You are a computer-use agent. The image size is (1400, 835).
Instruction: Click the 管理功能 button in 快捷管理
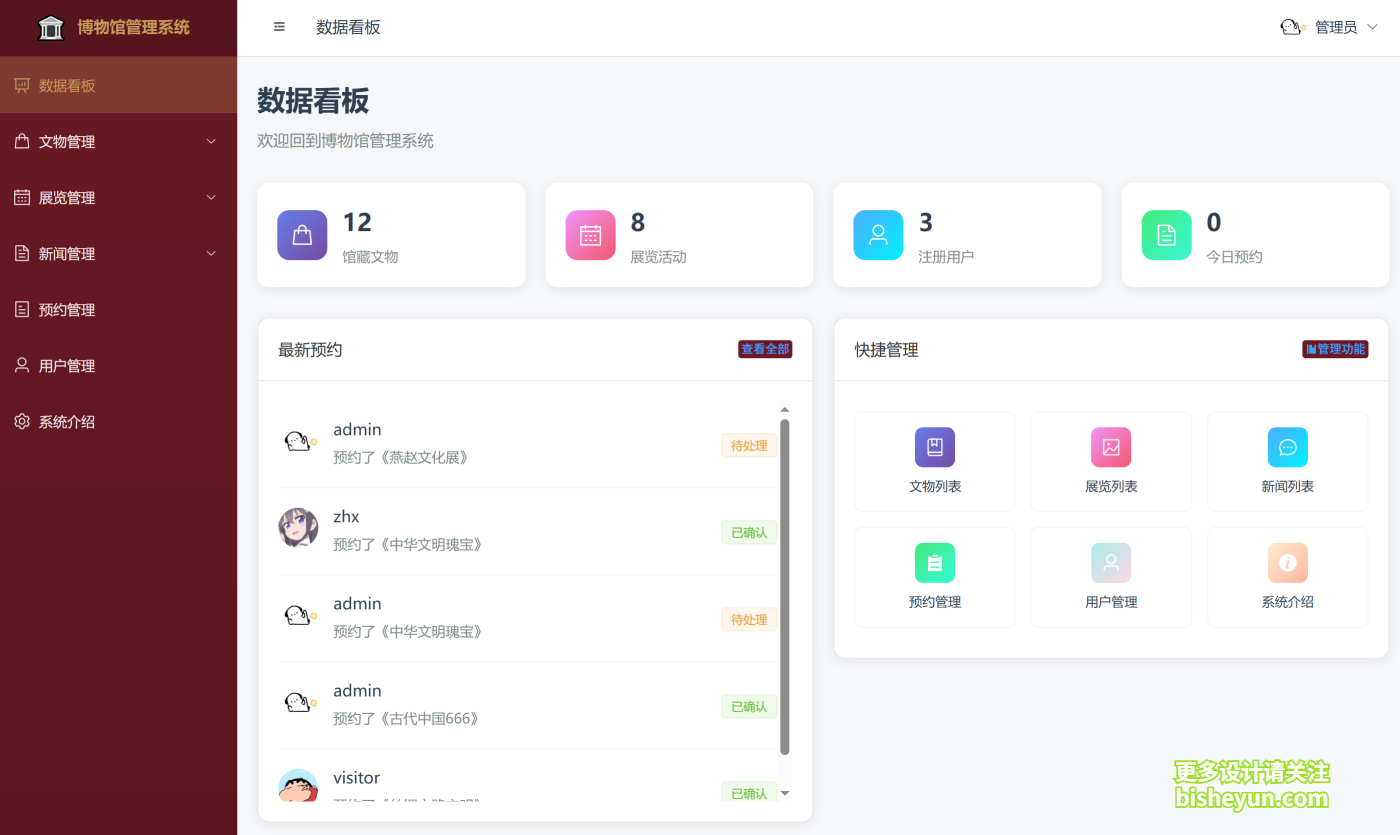[1334, 348]
